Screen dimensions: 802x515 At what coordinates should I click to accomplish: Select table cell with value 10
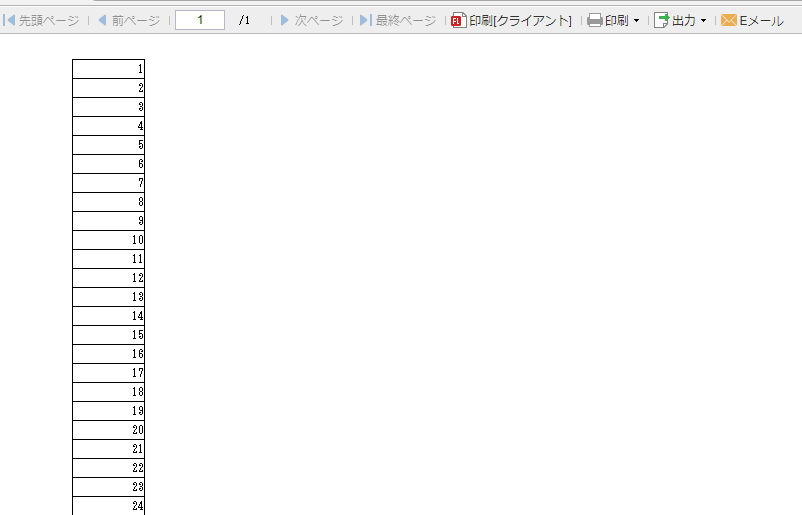pyautogui.click(x=108, y=240)
